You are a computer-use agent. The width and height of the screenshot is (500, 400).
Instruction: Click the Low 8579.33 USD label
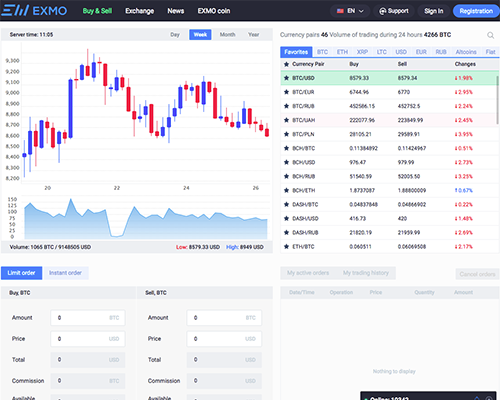point(198,247)
